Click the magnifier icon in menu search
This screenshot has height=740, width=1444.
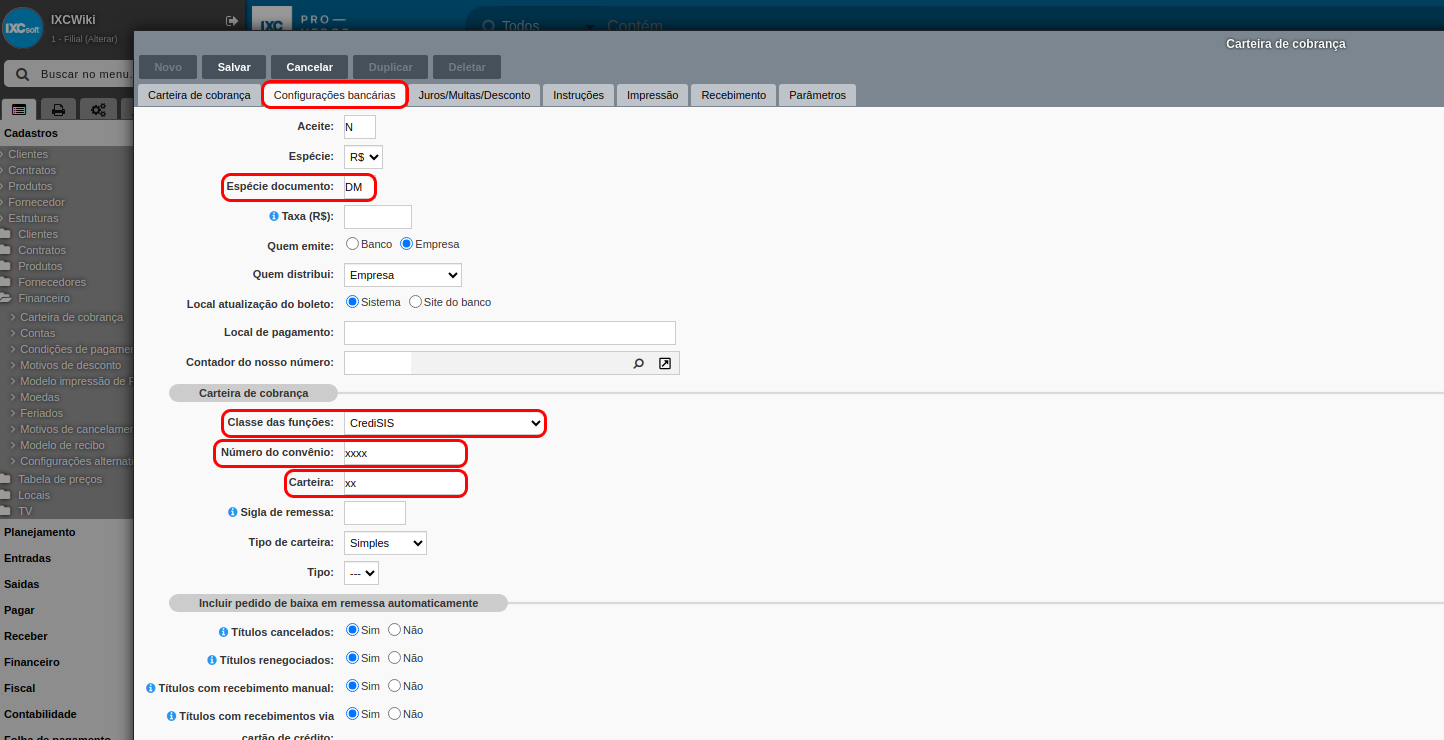(x=23, y=74)
